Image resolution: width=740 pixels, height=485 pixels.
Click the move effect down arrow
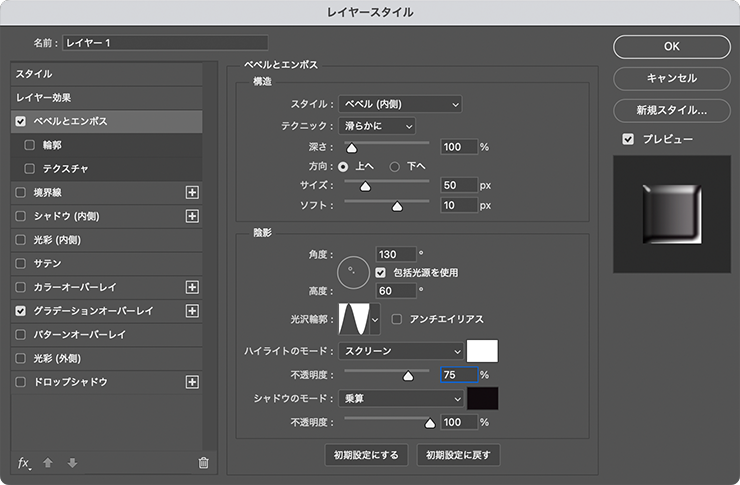click(x=70, y=462)
